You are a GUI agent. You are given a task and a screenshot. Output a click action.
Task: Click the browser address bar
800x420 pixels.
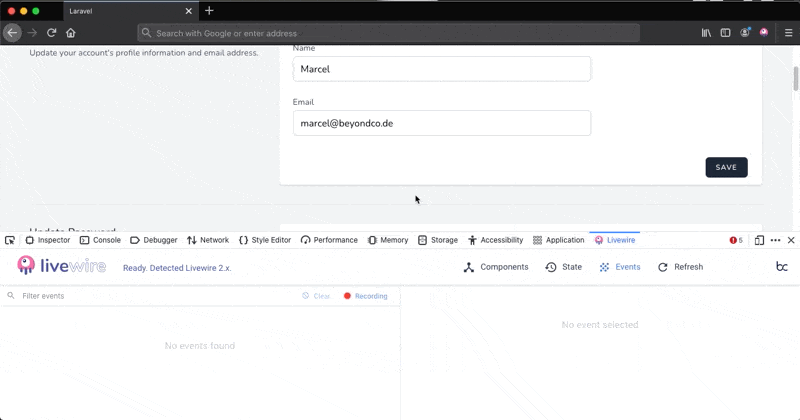click(388, 33)
